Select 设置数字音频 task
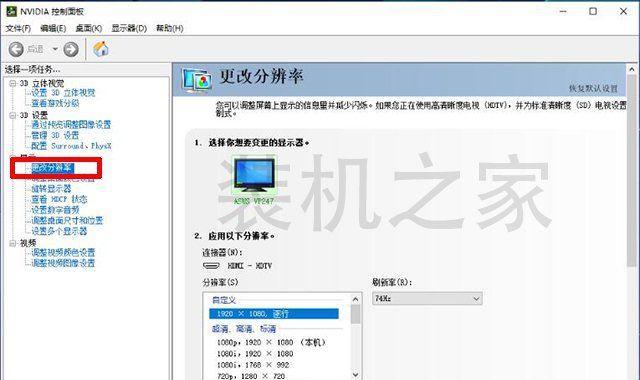 click(x=55, y=210)
